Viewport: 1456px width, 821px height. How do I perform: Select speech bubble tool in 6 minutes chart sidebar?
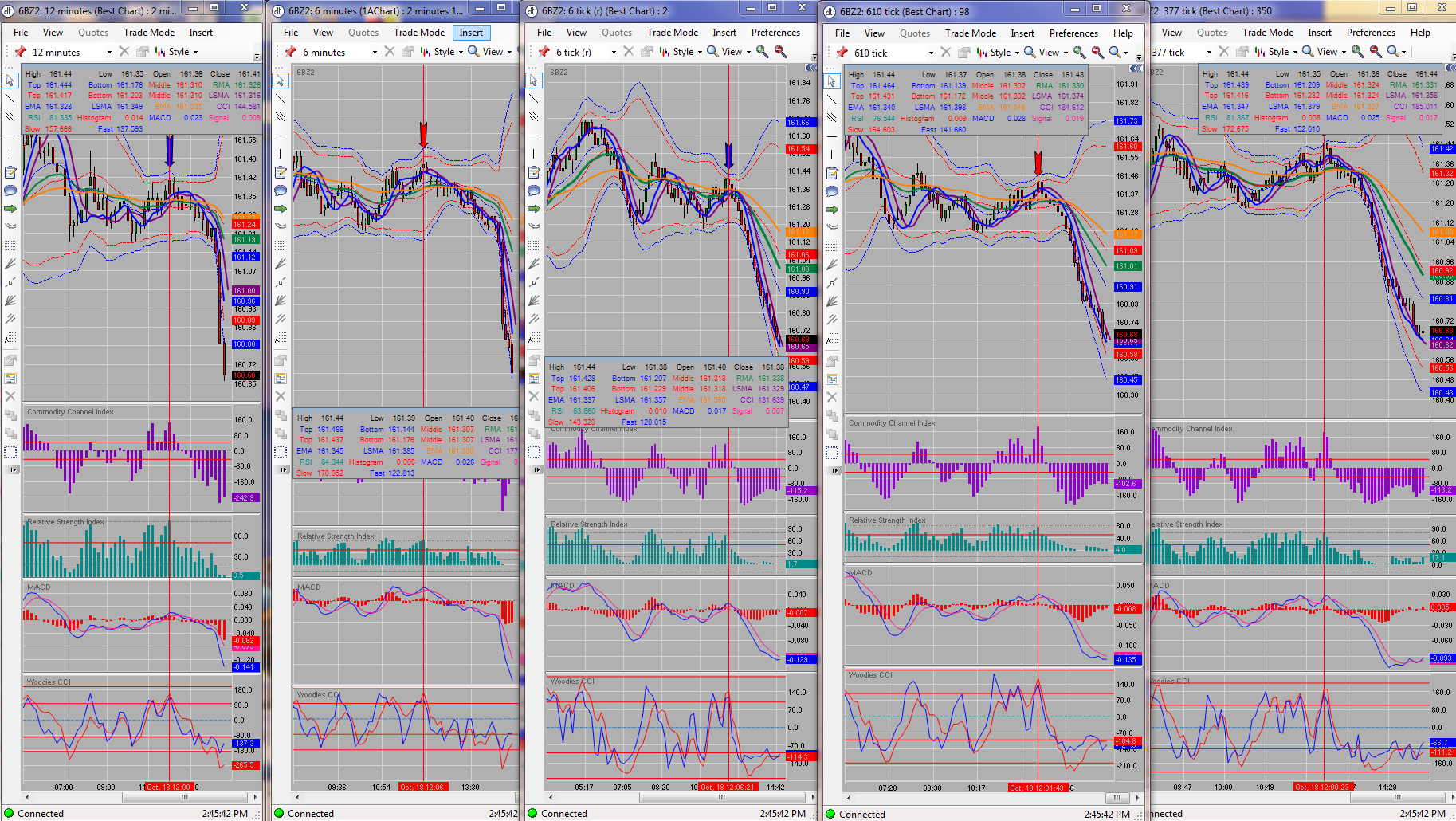coord(281,190)
